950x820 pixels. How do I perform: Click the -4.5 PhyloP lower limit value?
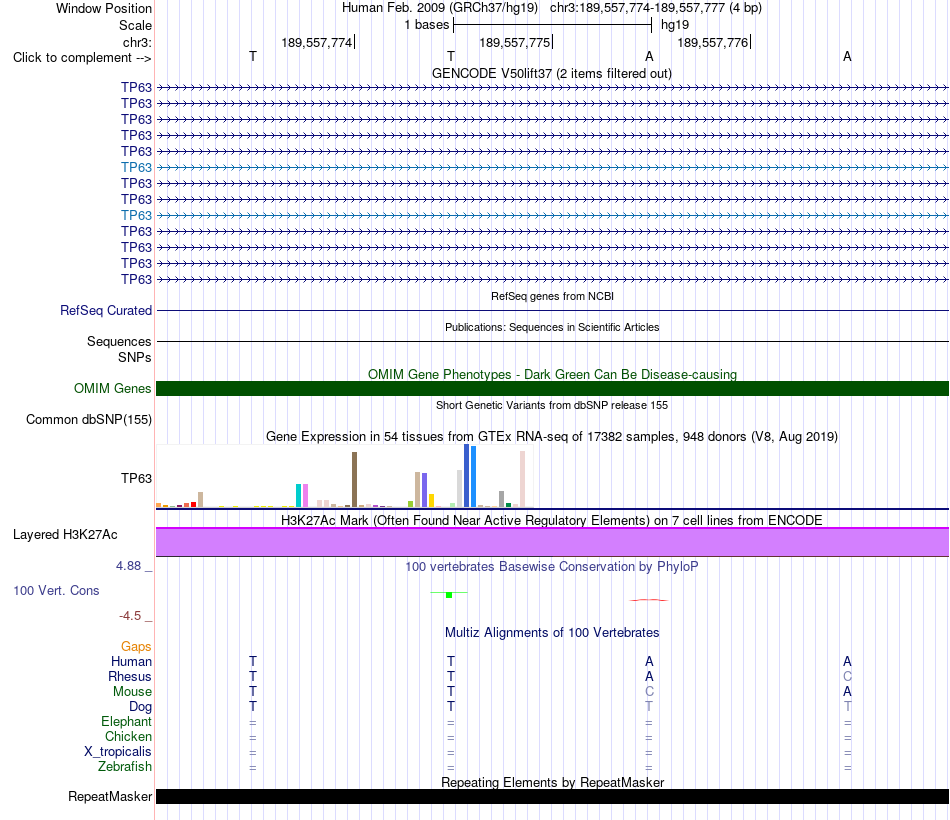(x=130, y=616)
